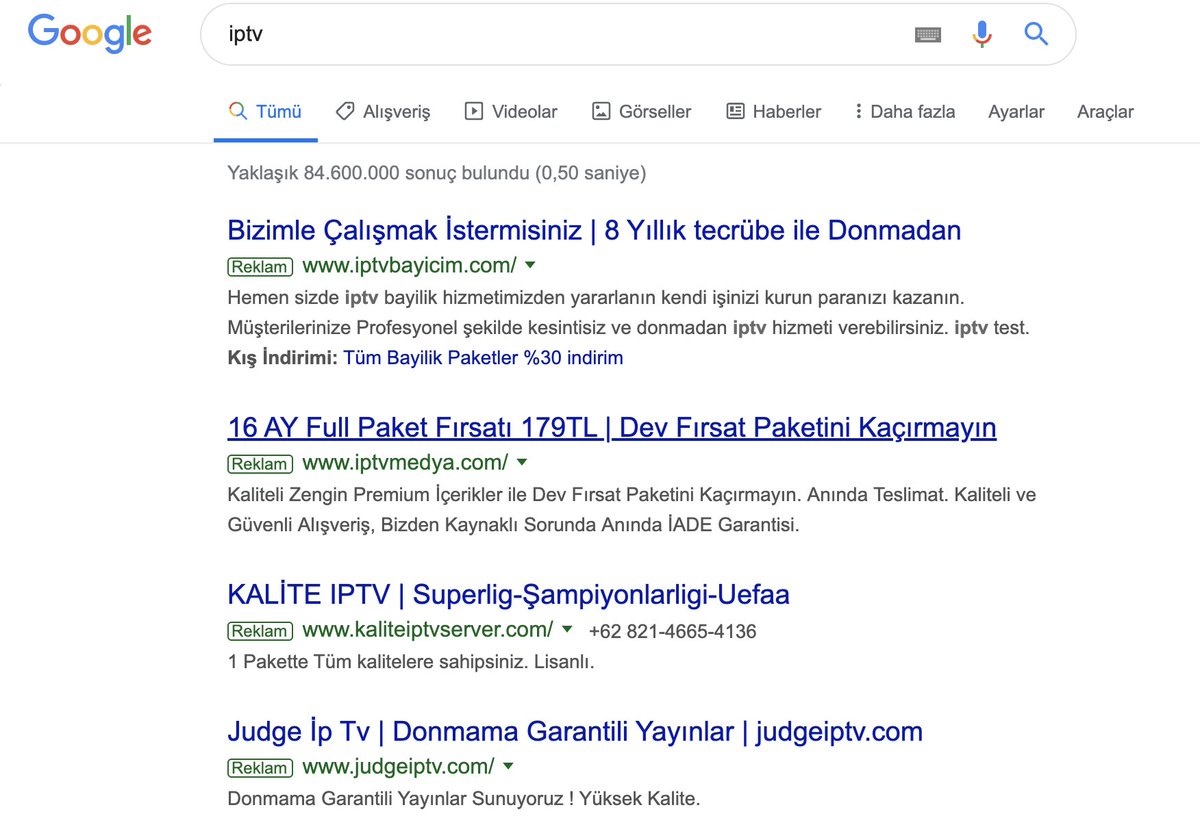Viewport: 1200px width, 827px height.
Task: Open the Videolar tab
Action: 511,112
